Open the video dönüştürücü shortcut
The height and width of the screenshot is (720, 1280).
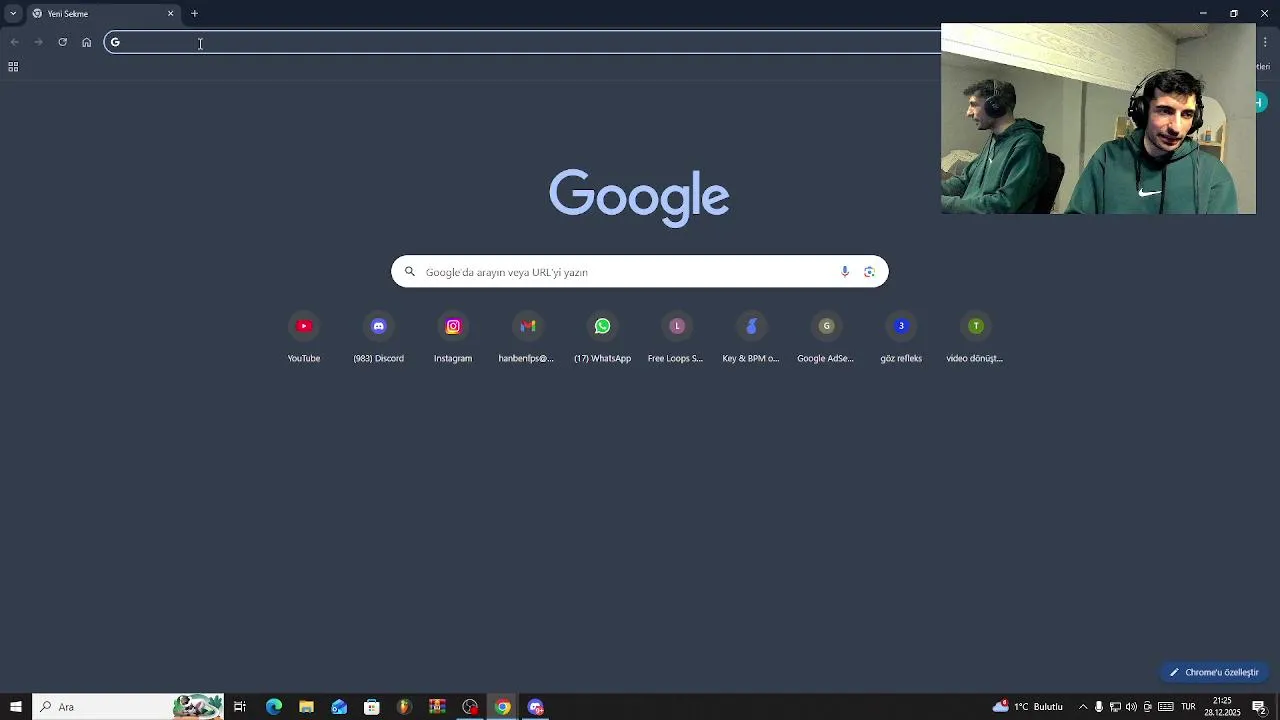975,338
